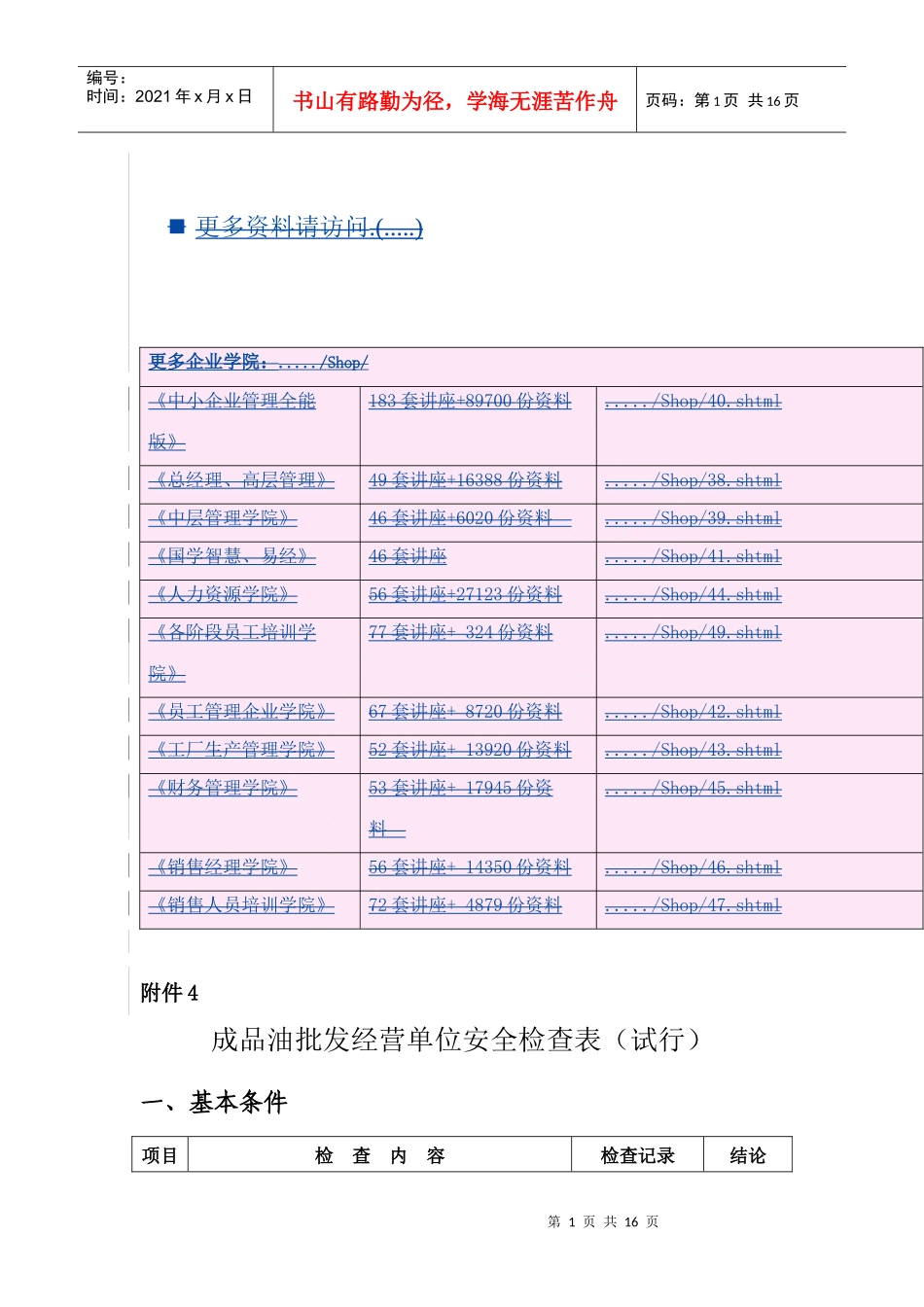
Task: Open the /Shop/42.shtml link
Action: 693,712
